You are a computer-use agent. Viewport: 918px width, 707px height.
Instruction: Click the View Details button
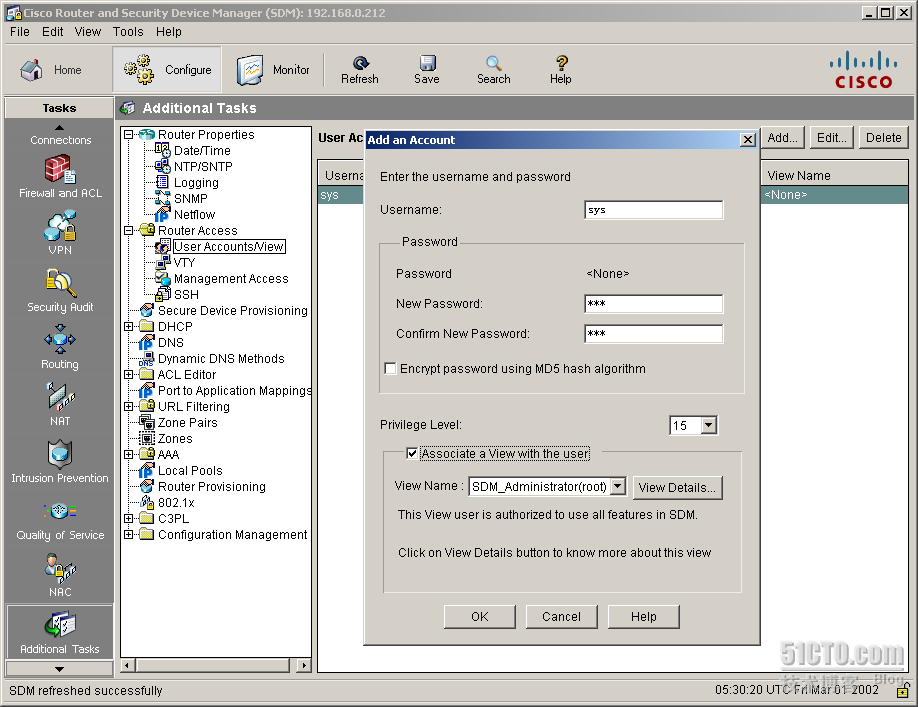(677, 488)
